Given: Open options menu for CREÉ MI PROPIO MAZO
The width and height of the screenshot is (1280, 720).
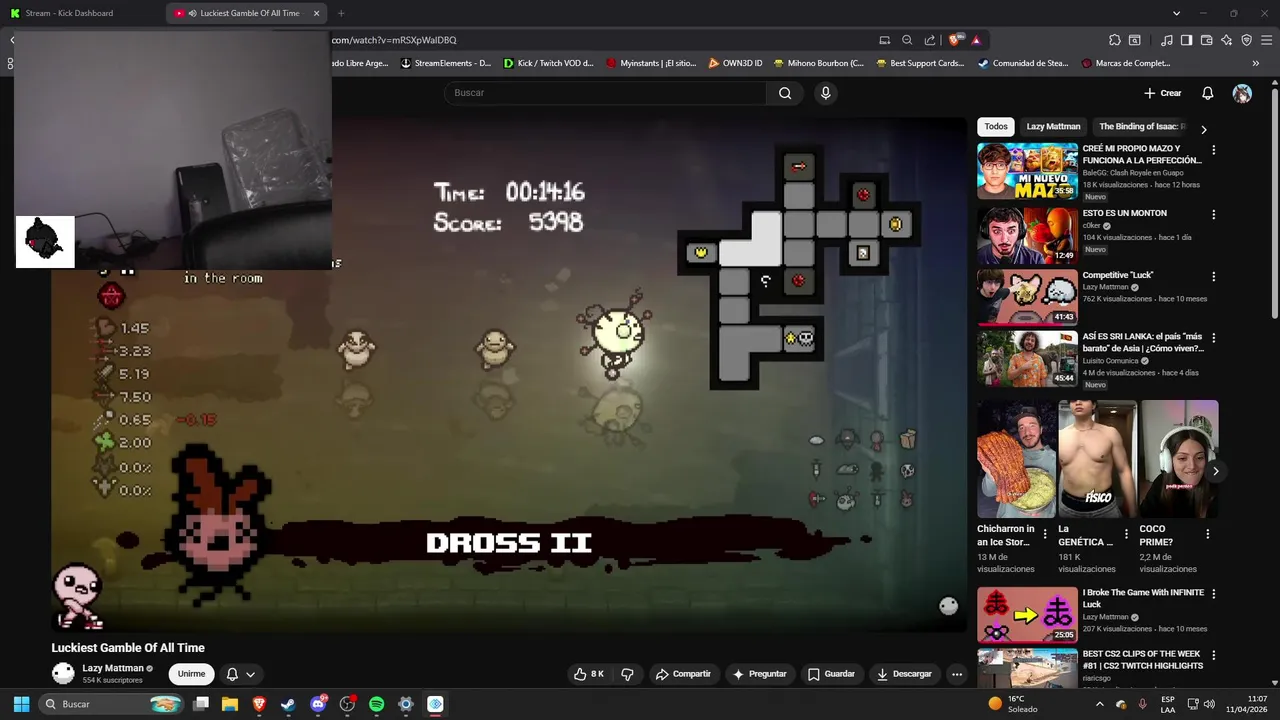Looking at the screenshot, I should [x=1214, y=150].
